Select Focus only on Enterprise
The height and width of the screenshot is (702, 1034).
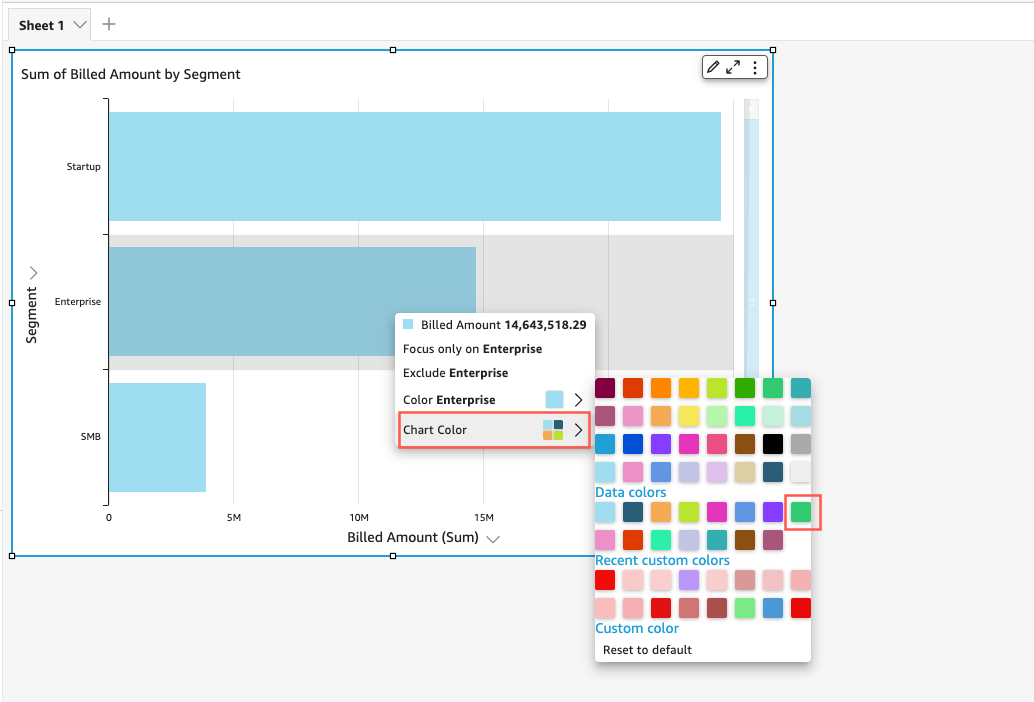(472, 349)
